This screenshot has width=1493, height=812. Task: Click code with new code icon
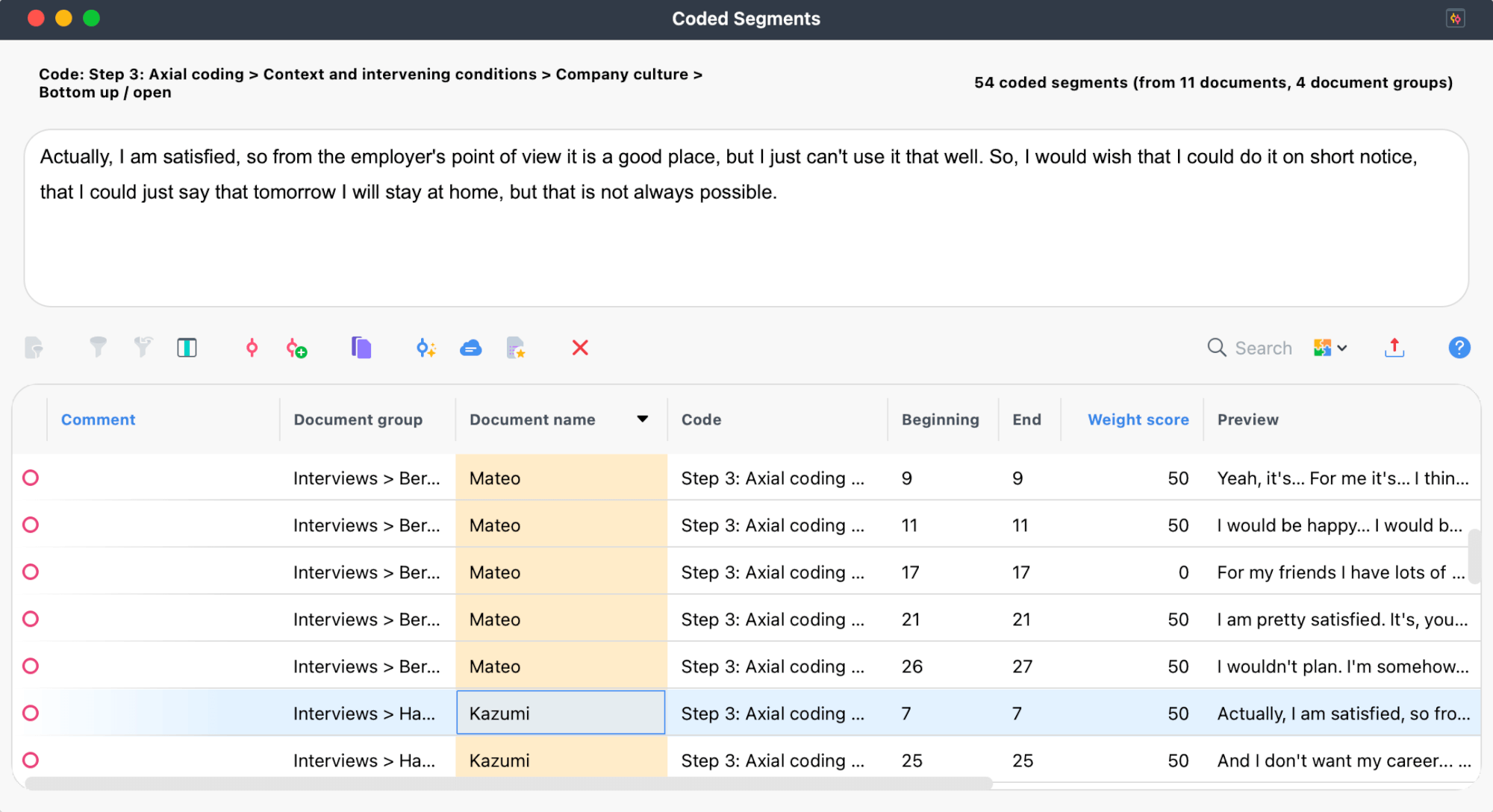[x=296, y=348]
